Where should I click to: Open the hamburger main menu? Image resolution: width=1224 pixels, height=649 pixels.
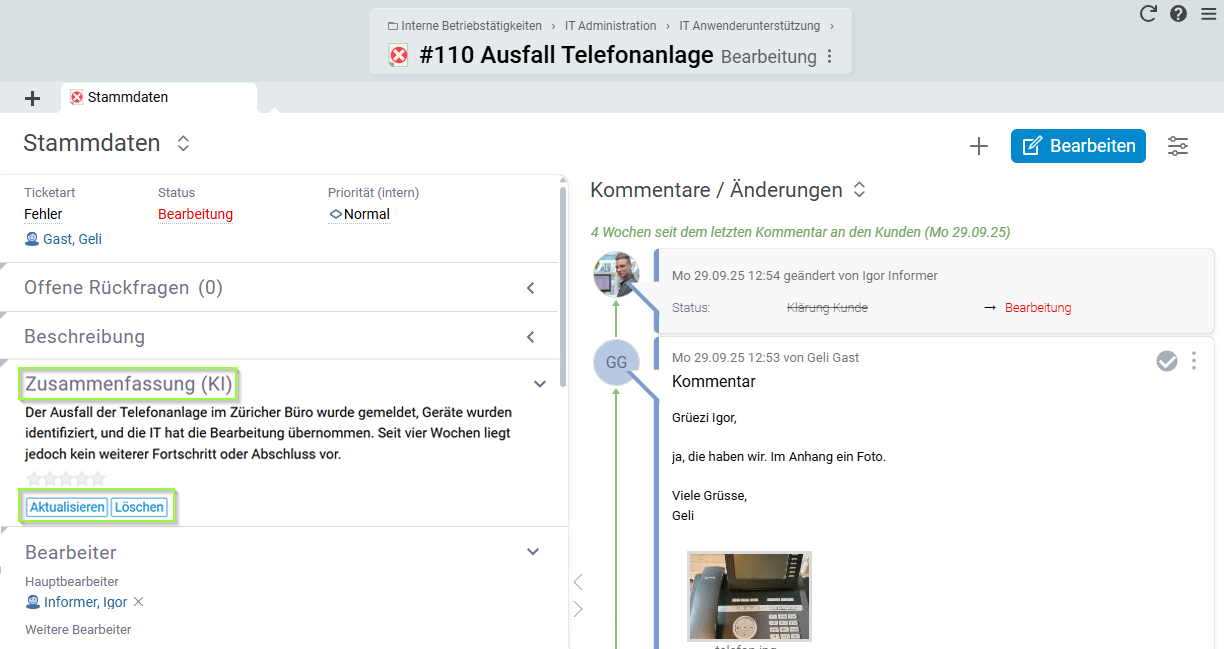[x=1208, y=14]
